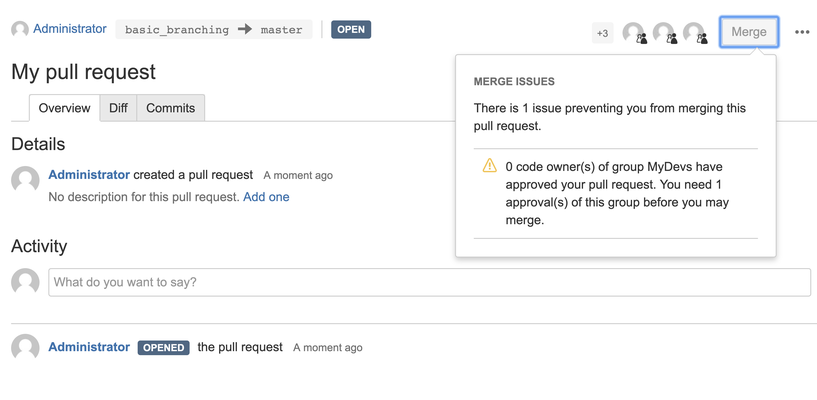This screenshot has height=400, width=817.
Task: Focus the "What do you want to say?" field
Action: click(429, 282)
